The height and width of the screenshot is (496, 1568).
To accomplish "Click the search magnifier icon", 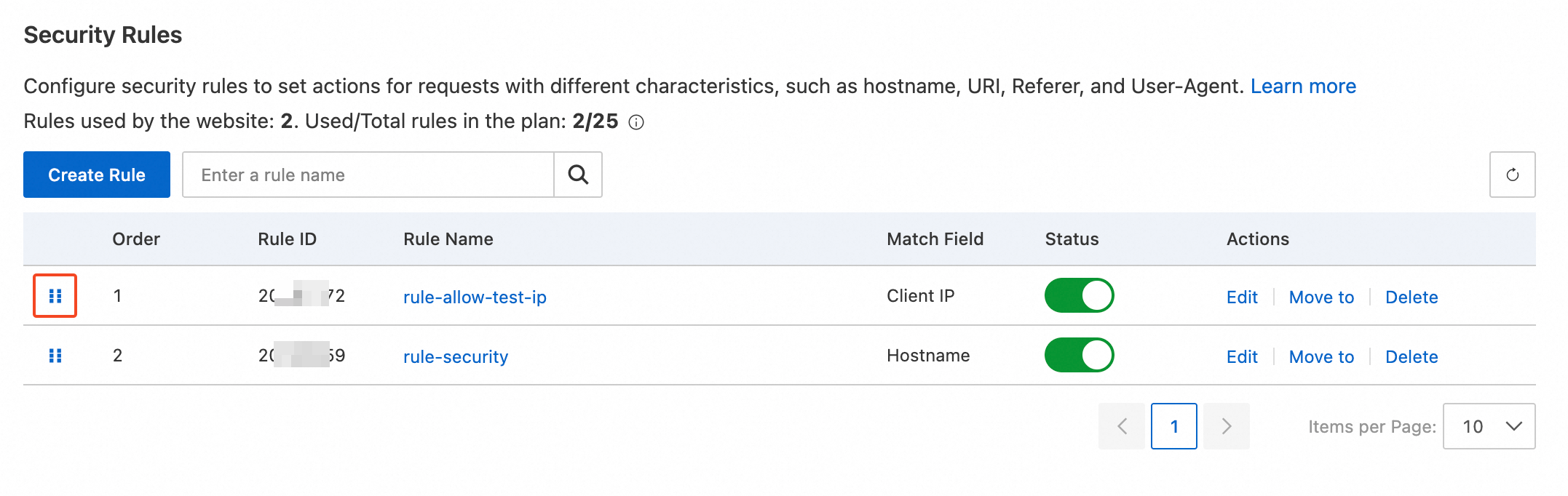I will coord(578,175).
